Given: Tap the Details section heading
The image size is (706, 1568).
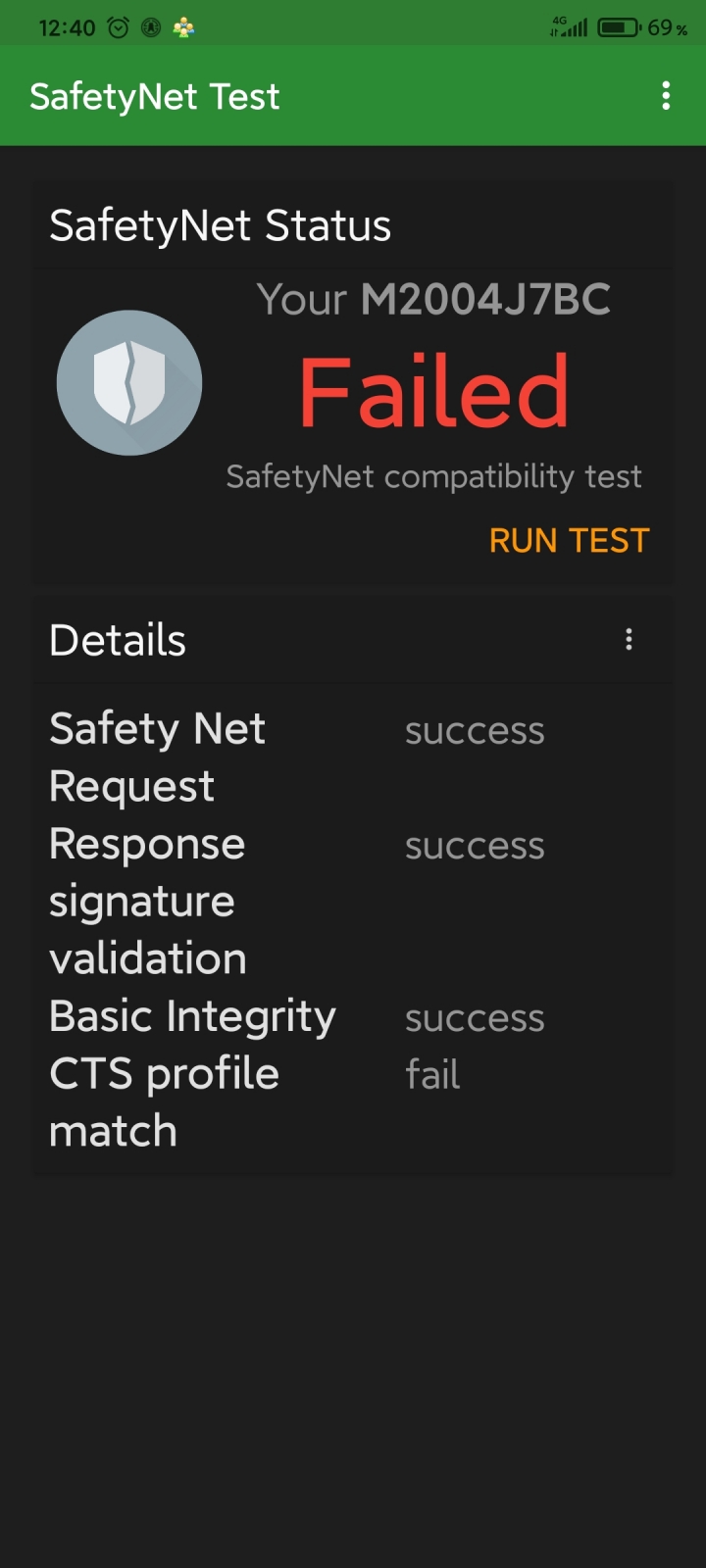Looking at the screenshot, I should [x=118, y=640].
